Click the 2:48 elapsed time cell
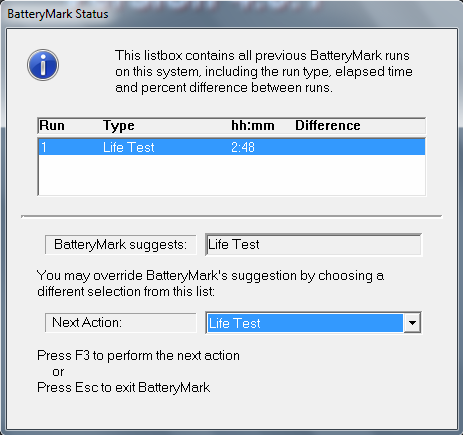Viewport: 463px width, 435px height. pos(243,147)
